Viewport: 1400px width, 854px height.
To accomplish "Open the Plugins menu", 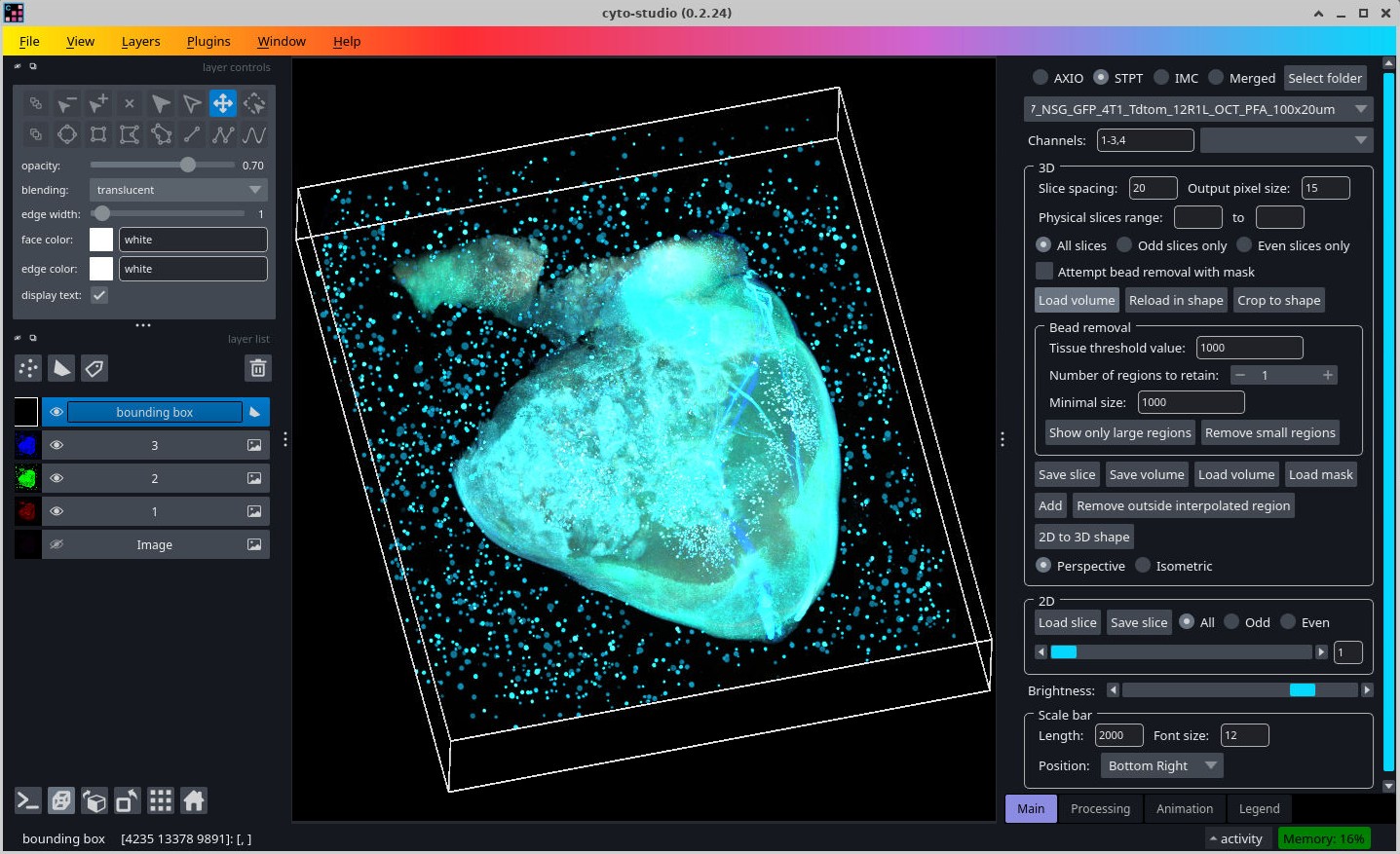I will (208, 41).
